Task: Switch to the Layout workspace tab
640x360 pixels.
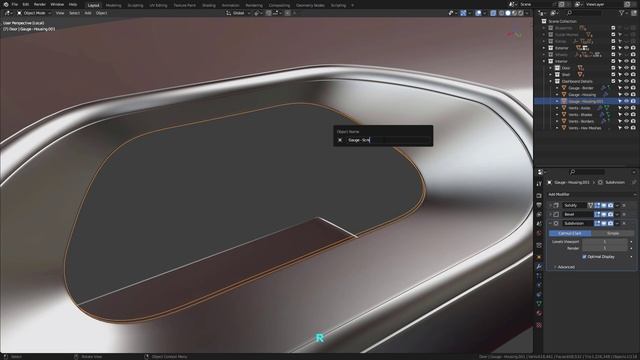Action: 93,5
